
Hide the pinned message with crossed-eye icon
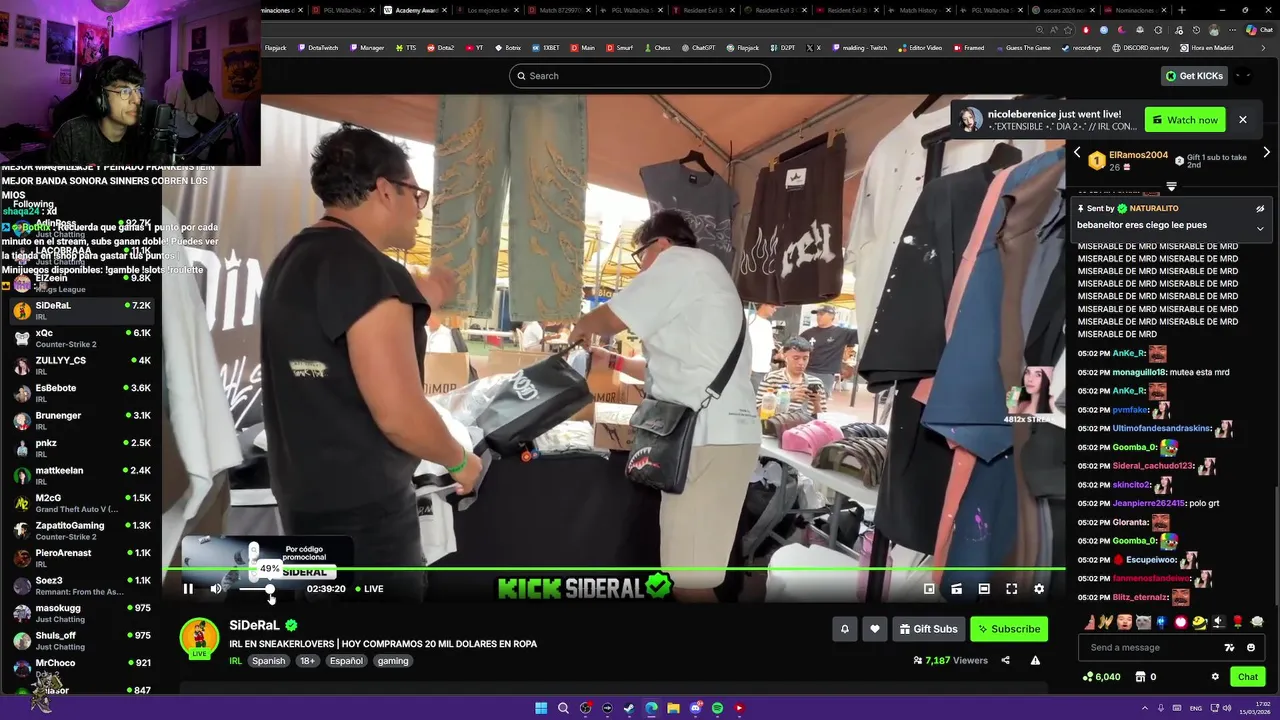1260,209
